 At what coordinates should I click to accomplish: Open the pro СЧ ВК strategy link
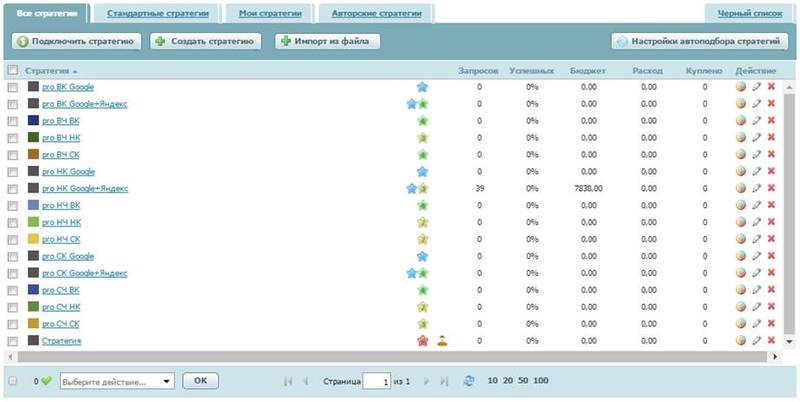pos(61,290)
